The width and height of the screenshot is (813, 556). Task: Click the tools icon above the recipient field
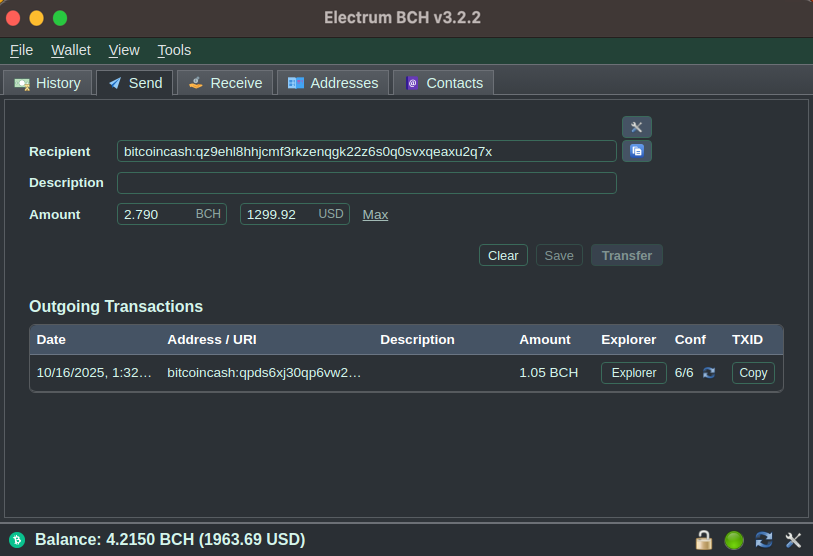point(637,127)
